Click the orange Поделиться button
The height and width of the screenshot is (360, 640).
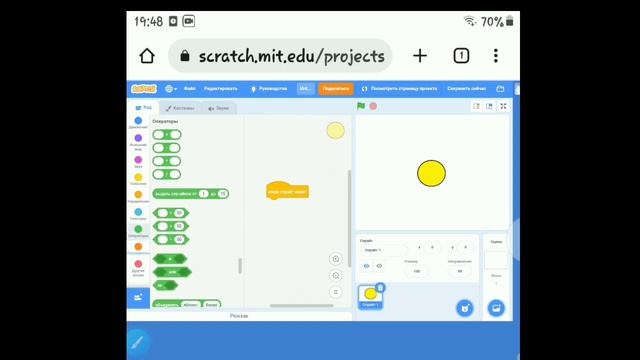336,89
